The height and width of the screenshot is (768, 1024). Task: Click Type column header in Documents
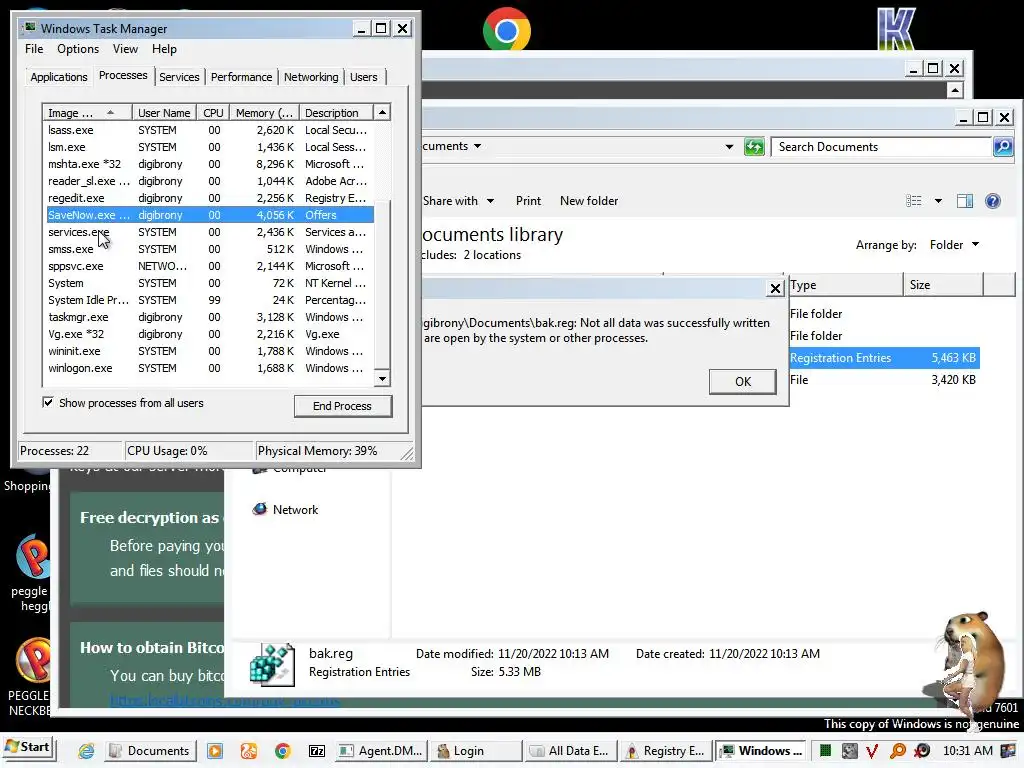pos(846,285)
